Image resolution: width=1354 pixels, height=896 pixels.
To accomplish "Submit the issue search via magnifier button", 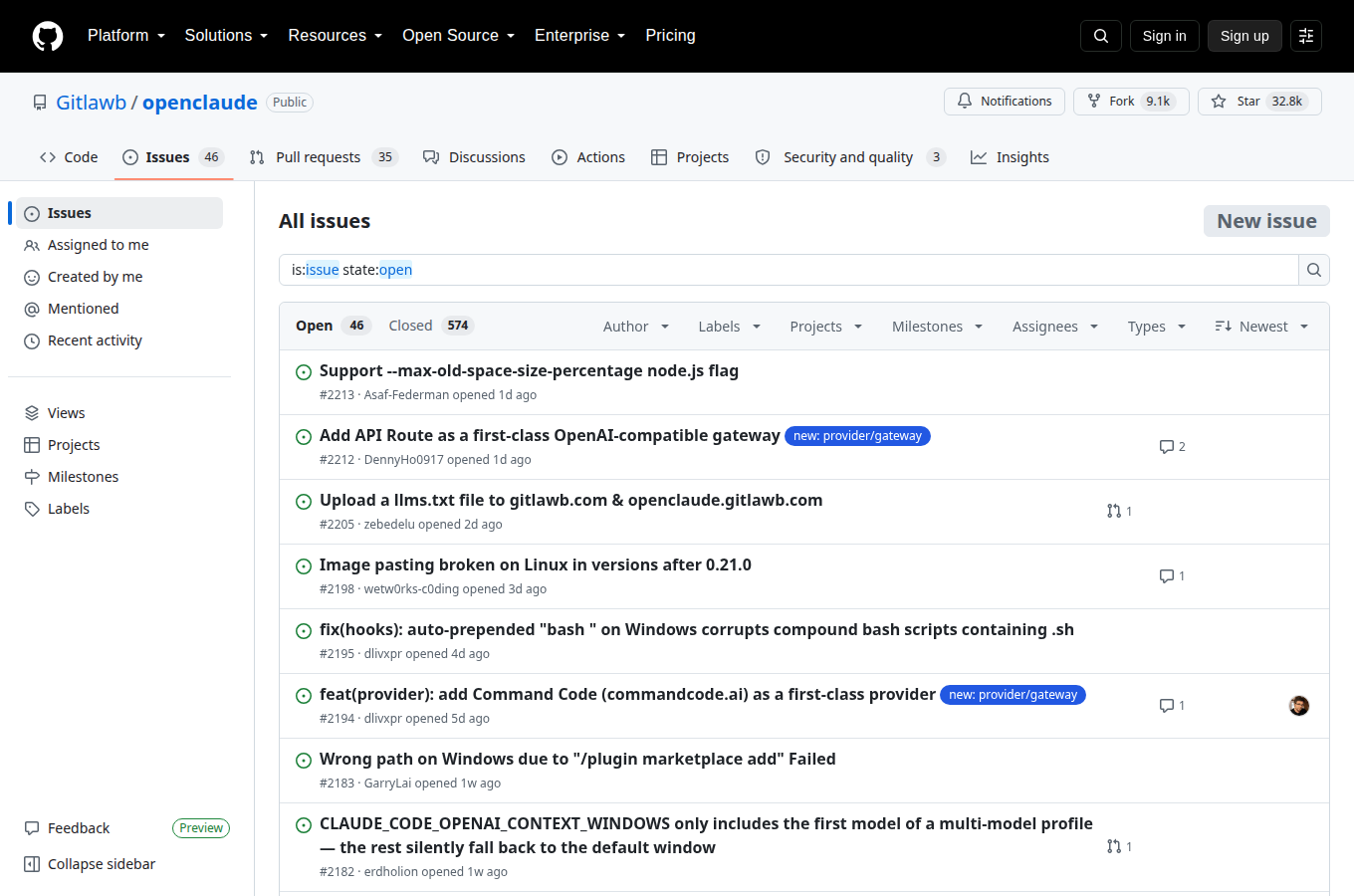I will click(x=1314, y=270).
